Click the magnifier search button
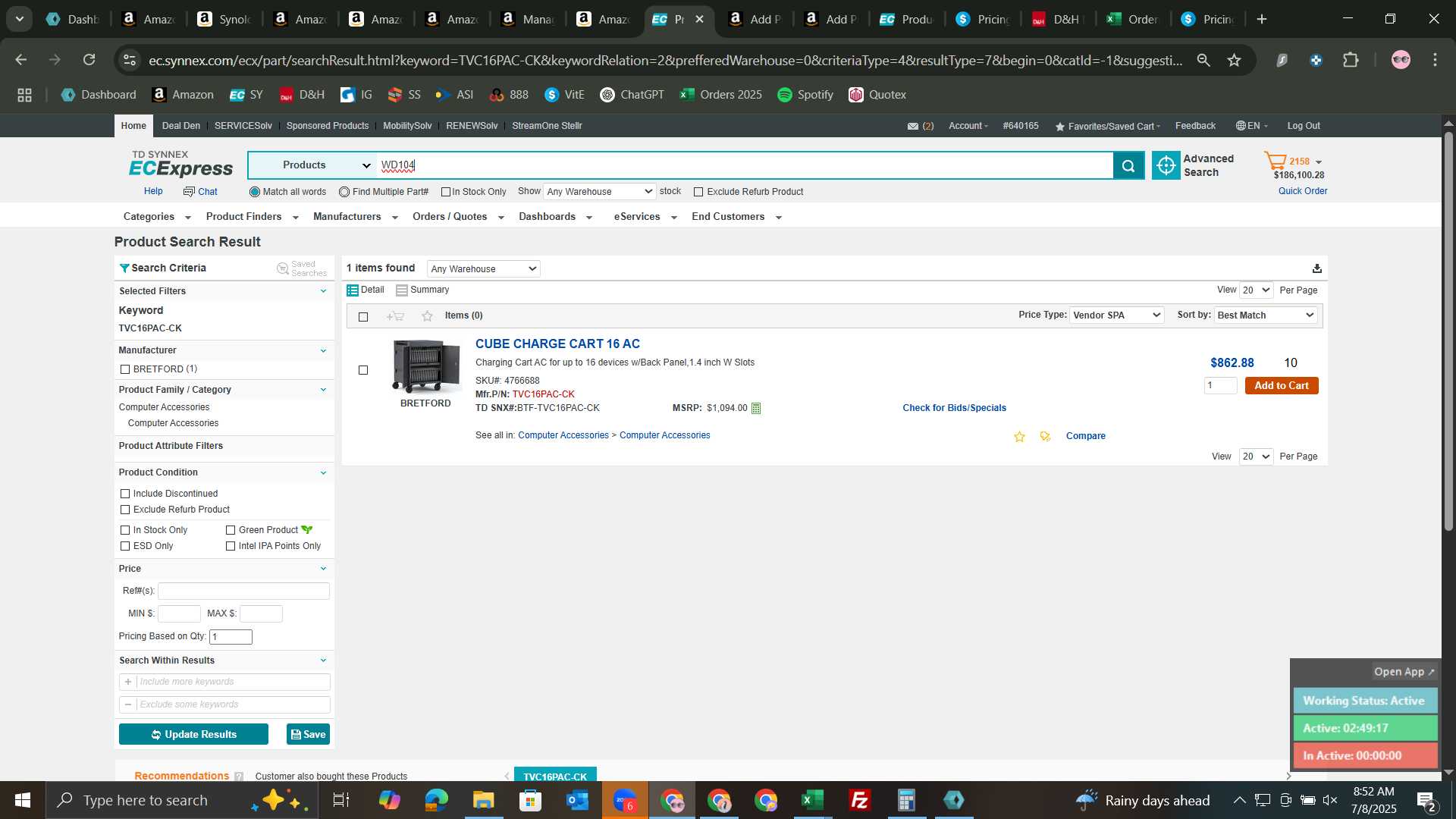Viewport: 1456px width, 819px height. pos(1128,165)
